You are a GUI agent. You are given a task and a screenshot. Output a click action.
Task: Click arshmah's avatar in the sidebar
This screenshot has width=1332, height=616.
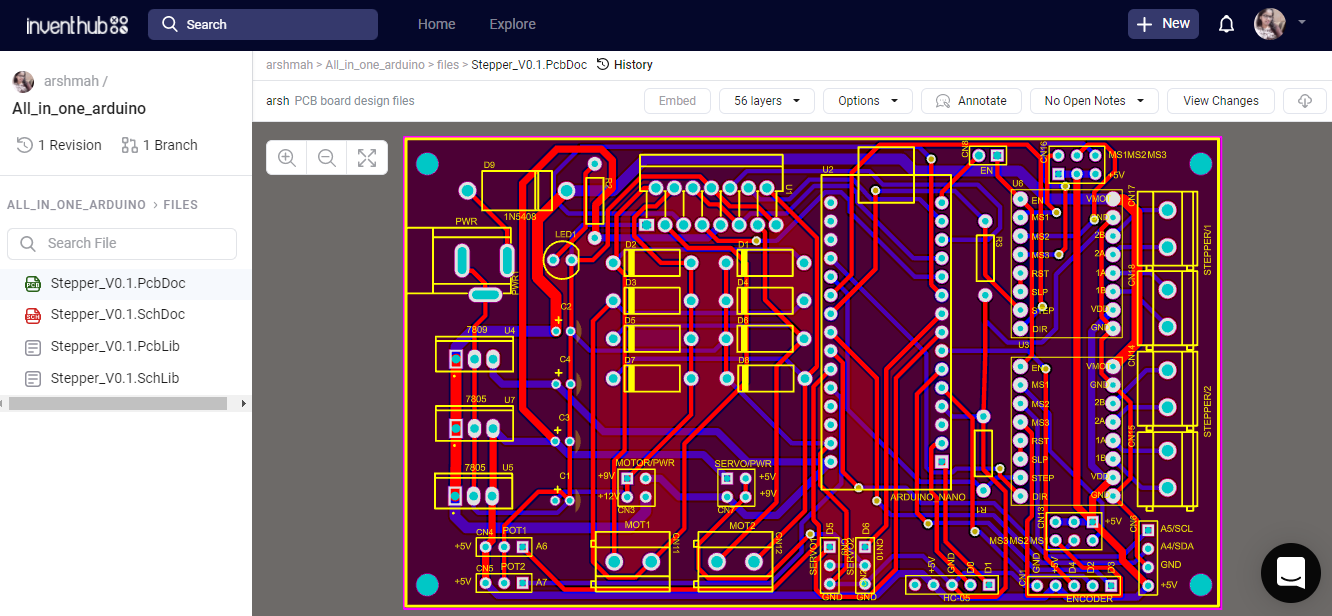click(x=23, y=82)
